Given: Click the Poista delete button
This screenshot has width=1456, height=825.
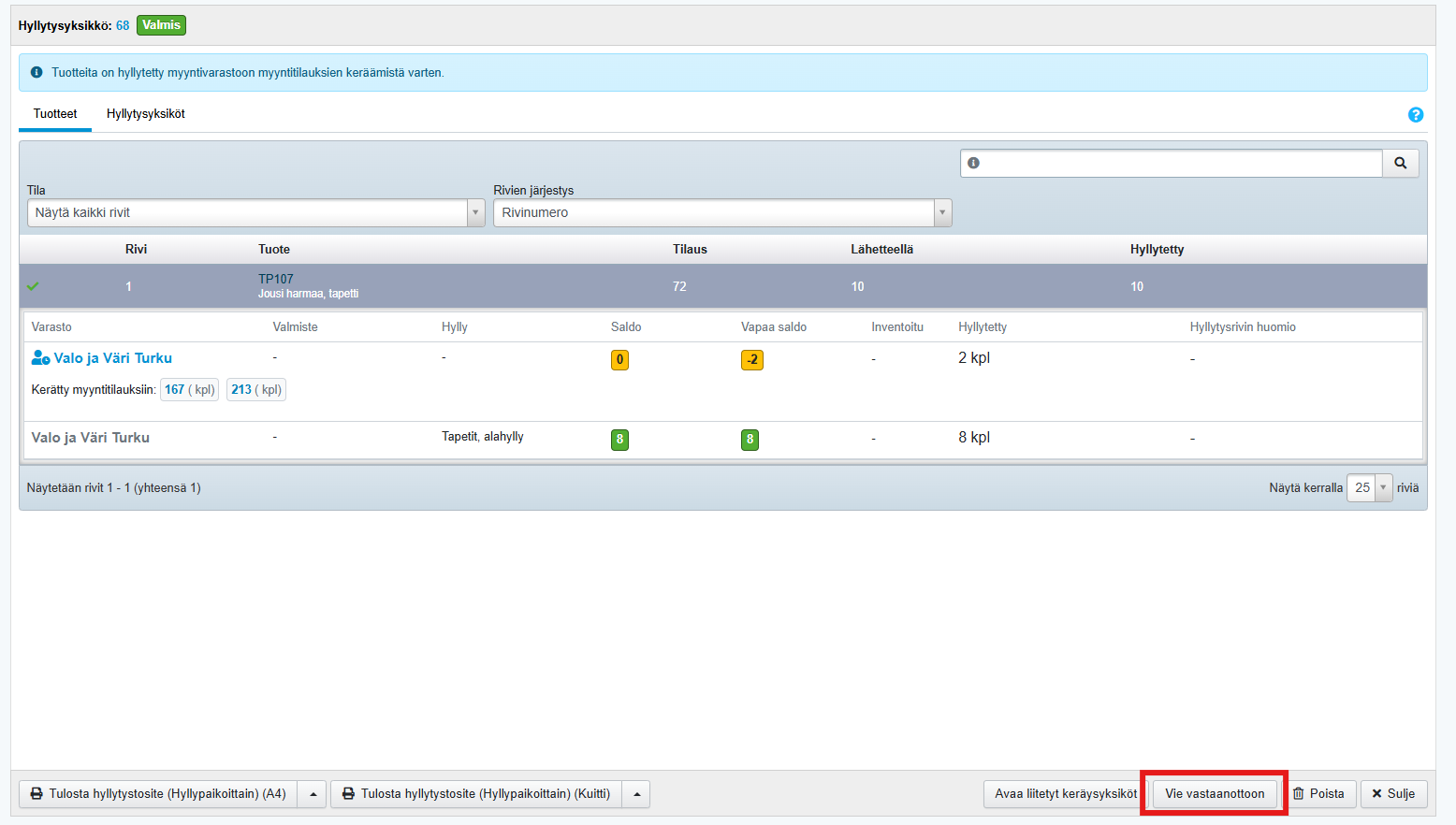Looking at the screenshot, I should click(1318, 794).
